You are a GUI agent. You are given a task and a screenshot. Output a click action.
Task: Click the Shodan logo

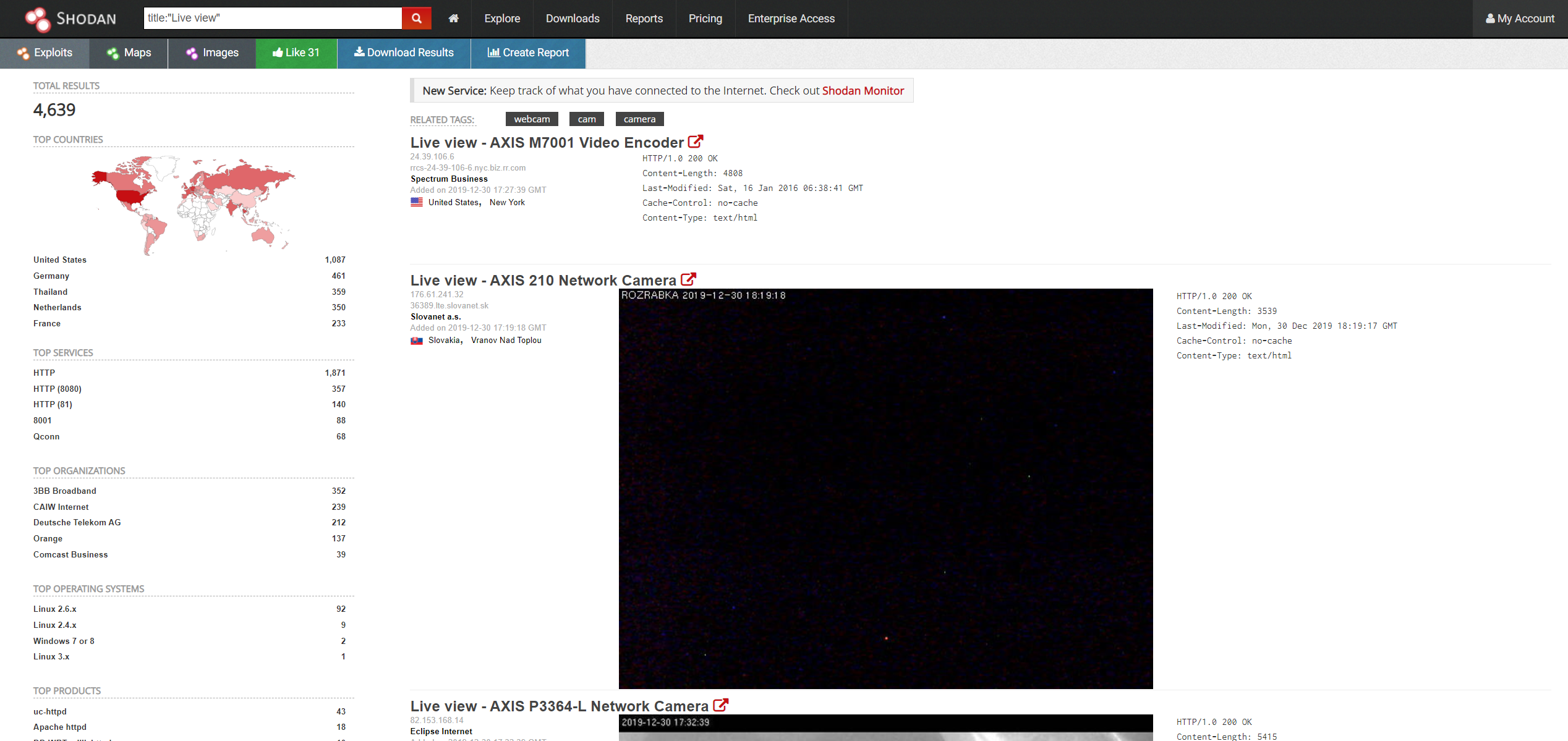pyautogui.click(x=70, y=19)
